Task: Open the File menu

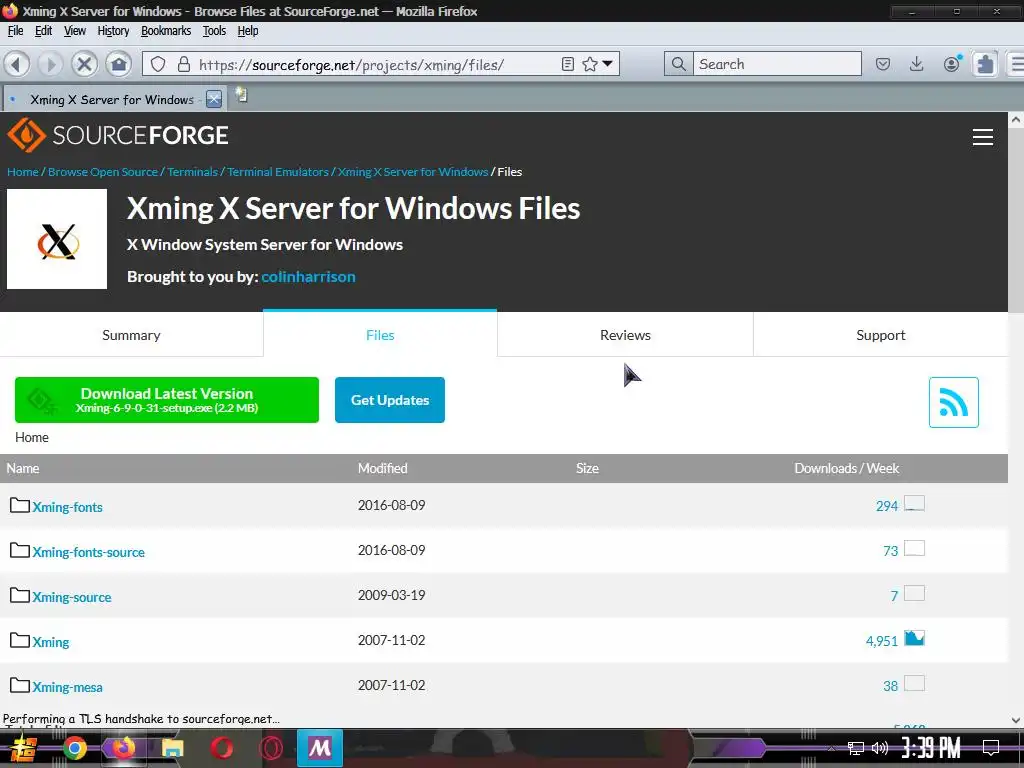Action: point(16,31)
